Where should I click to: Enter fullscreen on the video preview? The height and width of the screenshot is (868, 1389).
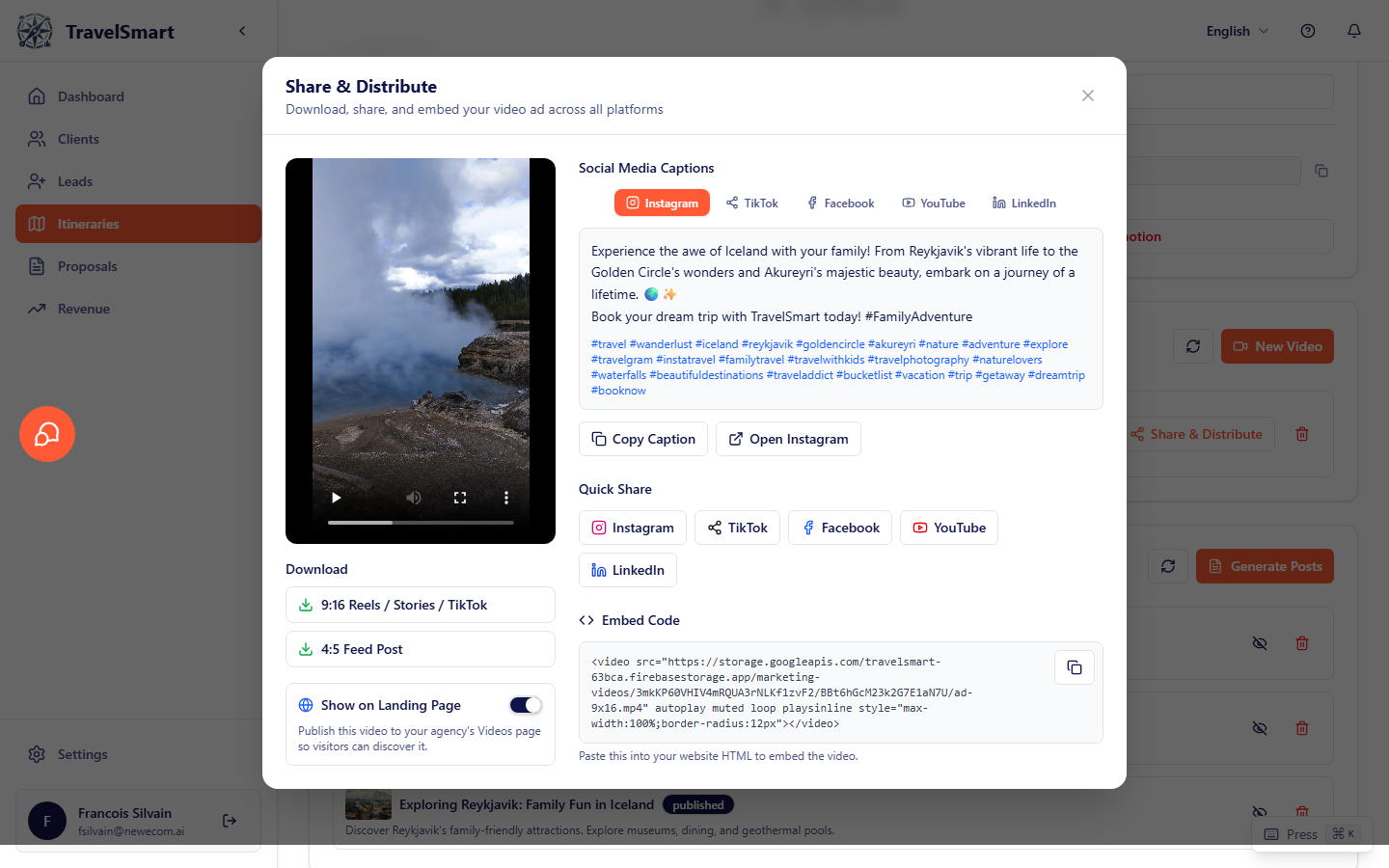tap(460, 498)
